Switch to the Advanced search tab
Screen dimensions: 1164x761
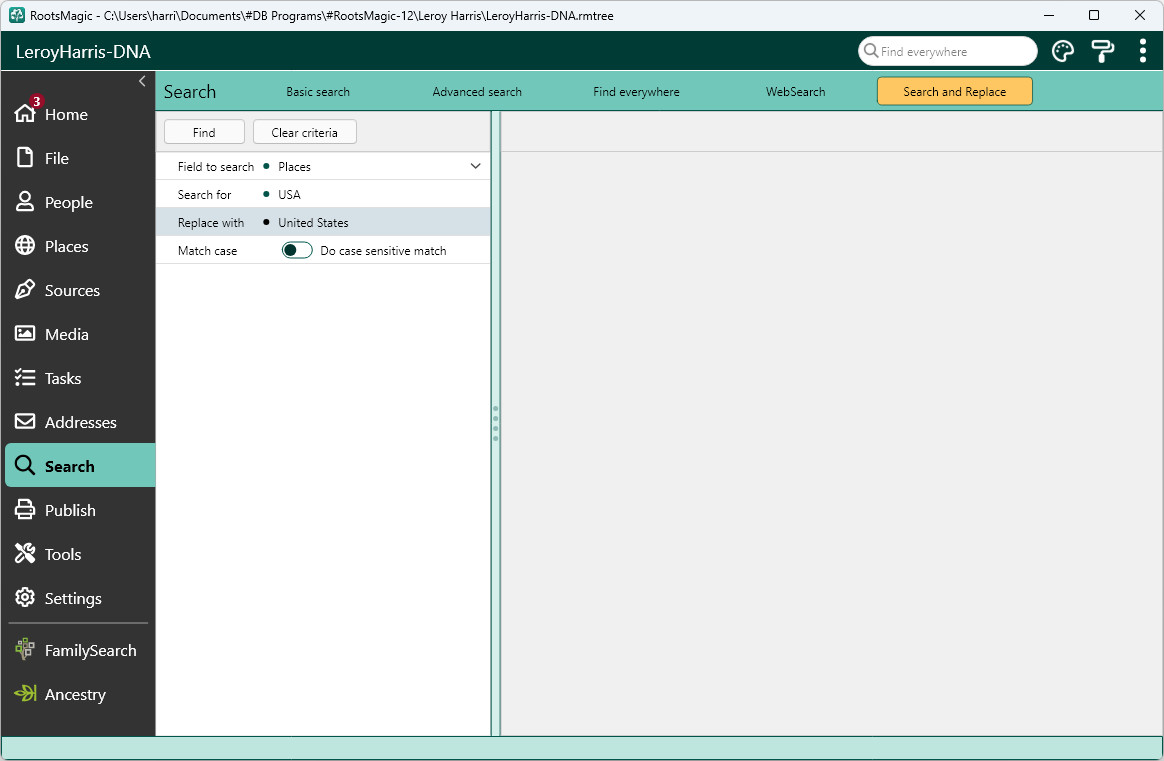pos(477,91)
